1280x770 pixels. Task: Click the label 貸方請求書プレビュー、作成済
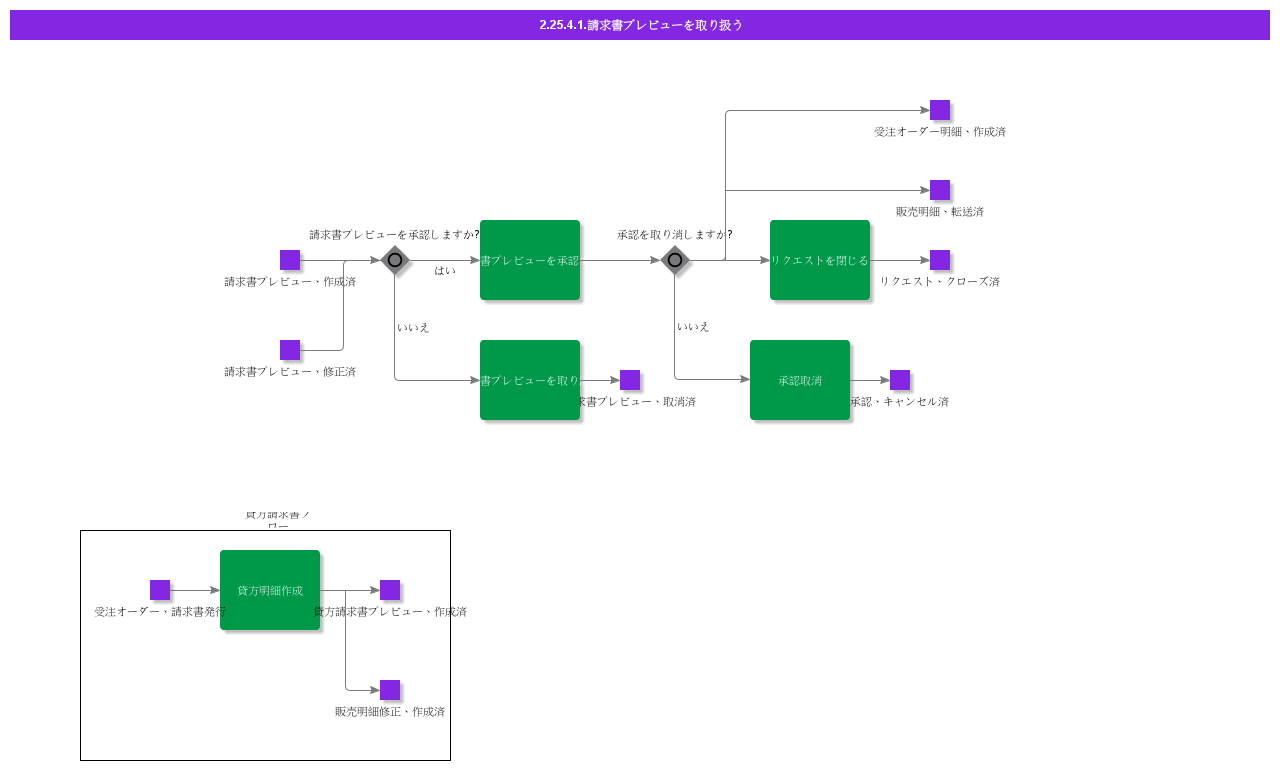click(390, 612)
